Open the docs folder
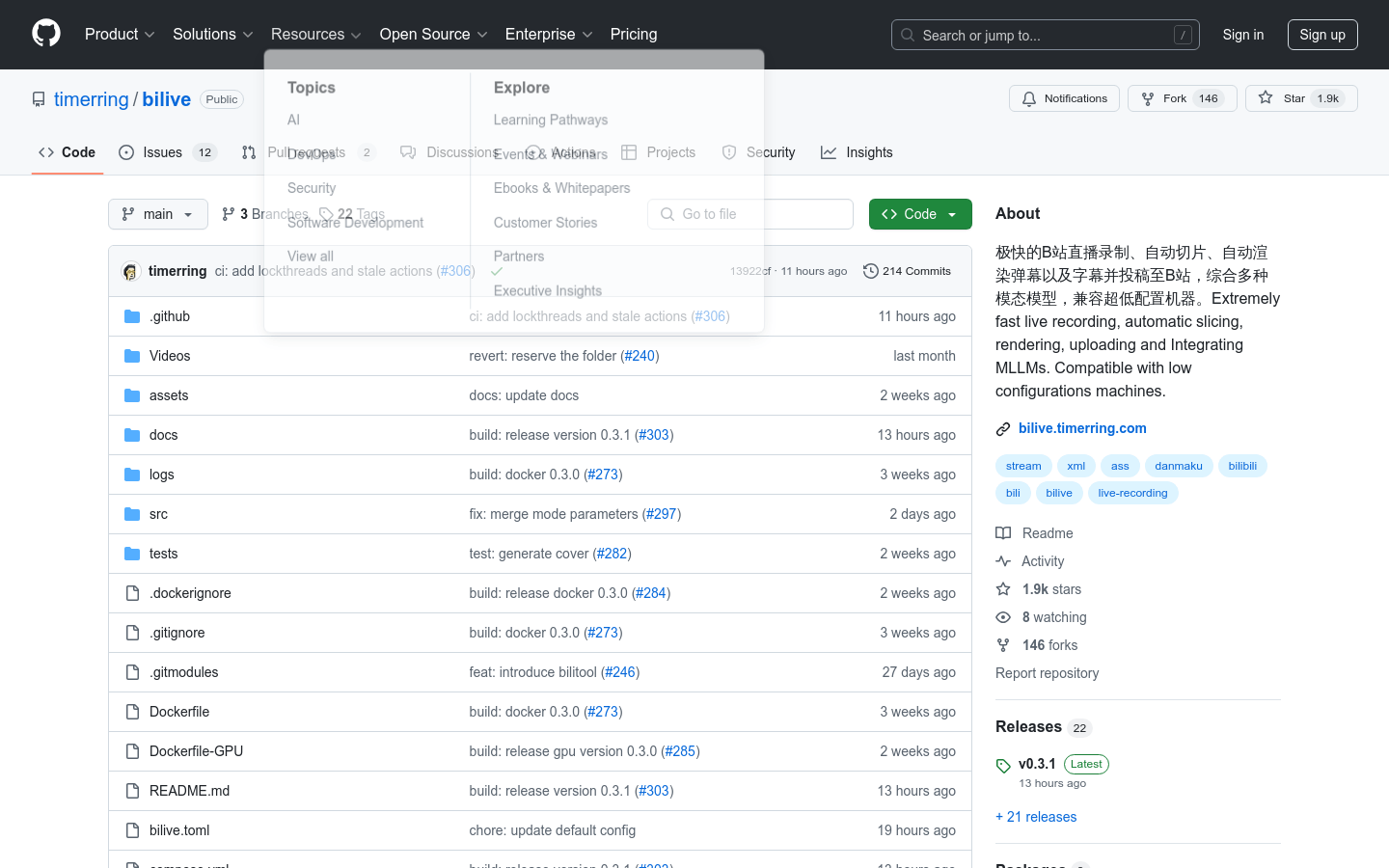The height and width of the screenshot is (868, 1389). [x=164, y=435]
